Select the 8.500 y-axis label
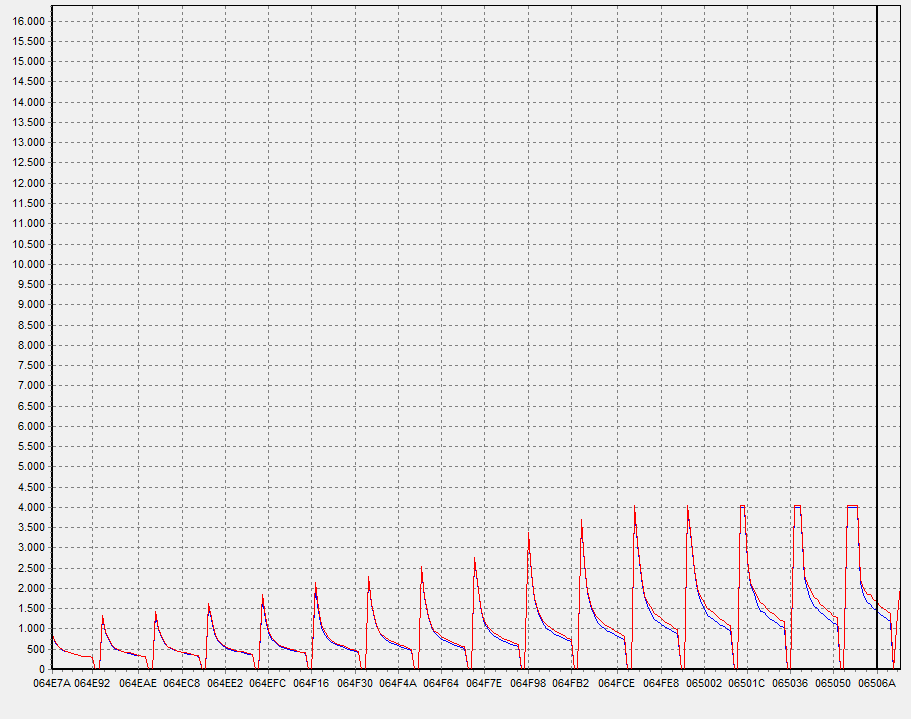Screen dimensions: 911x719 31,325
